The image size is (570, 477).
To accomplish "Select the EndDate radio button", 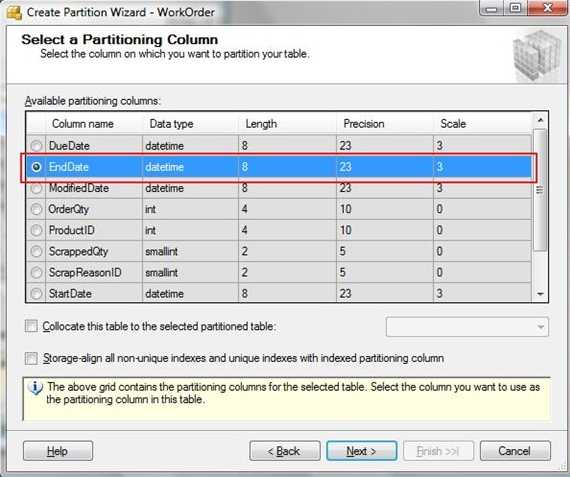I will (36, 167).
